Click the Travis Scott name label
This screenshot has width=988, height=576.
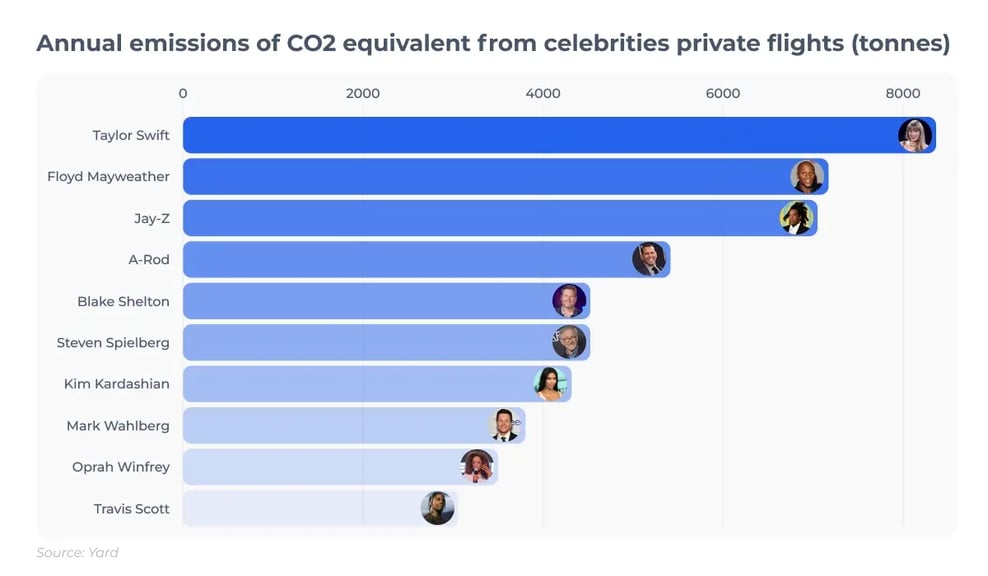[131, 508]
